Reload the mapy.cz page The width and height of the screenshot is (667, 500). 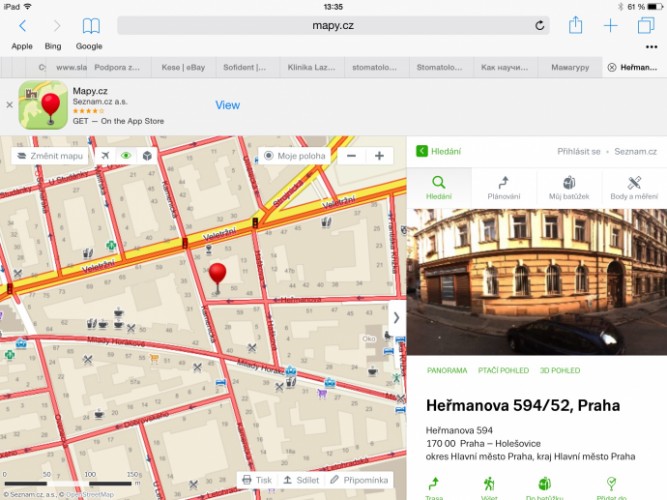[x=539, y=26]
